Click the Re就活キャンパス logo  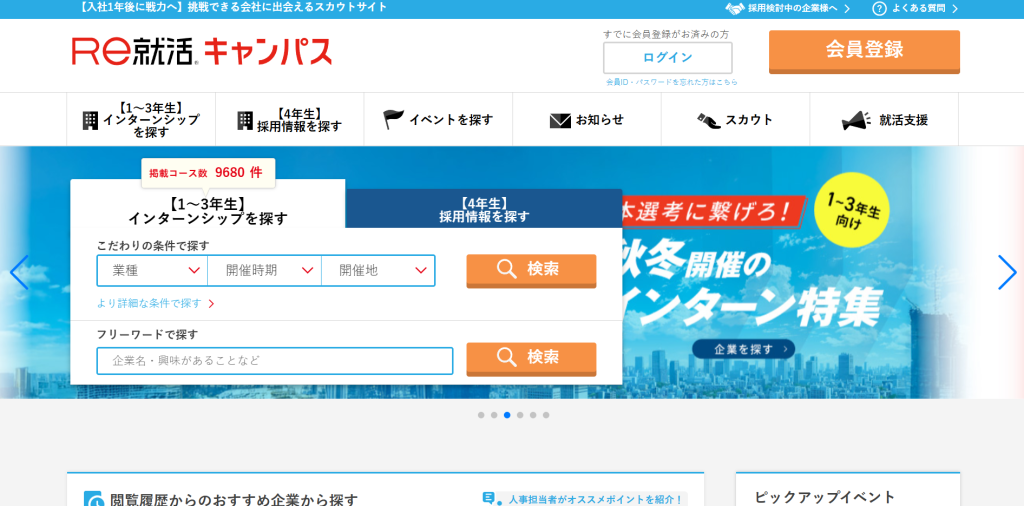[x=202, y=52]
